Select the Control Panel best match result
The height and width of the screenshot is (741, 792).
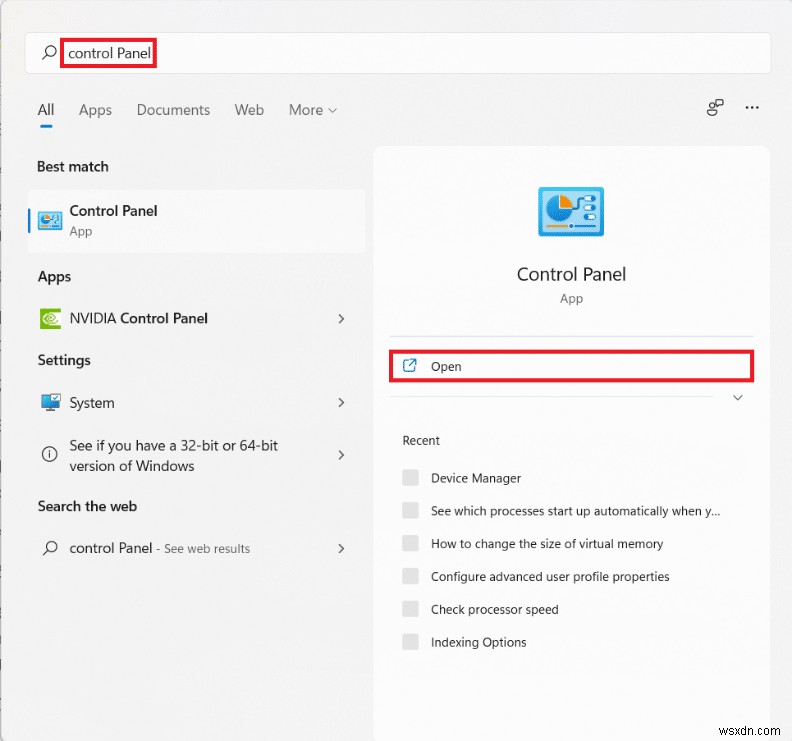[x=196, y=221]
